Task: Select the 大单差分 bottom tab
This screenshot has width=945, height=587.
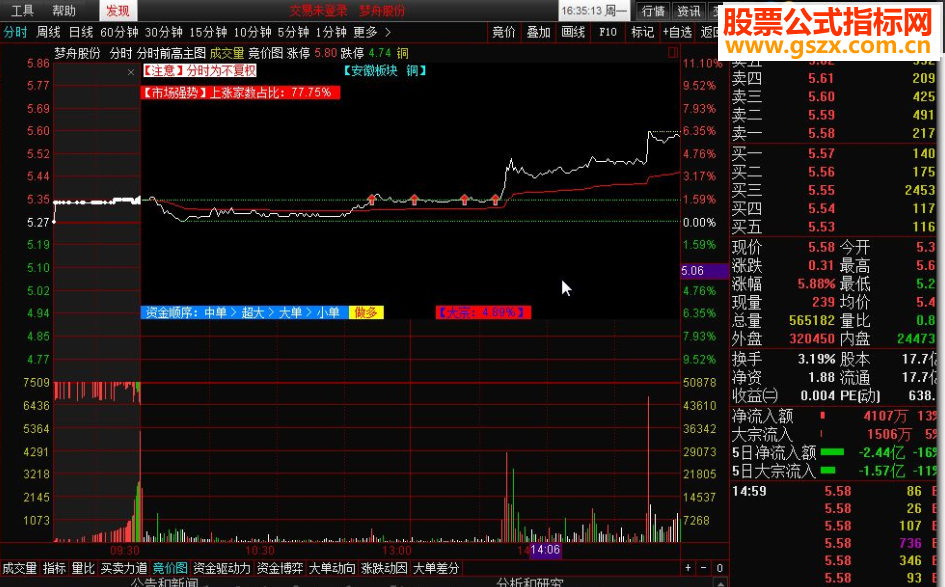Action: pyautogui.click(x=436, y=568)
